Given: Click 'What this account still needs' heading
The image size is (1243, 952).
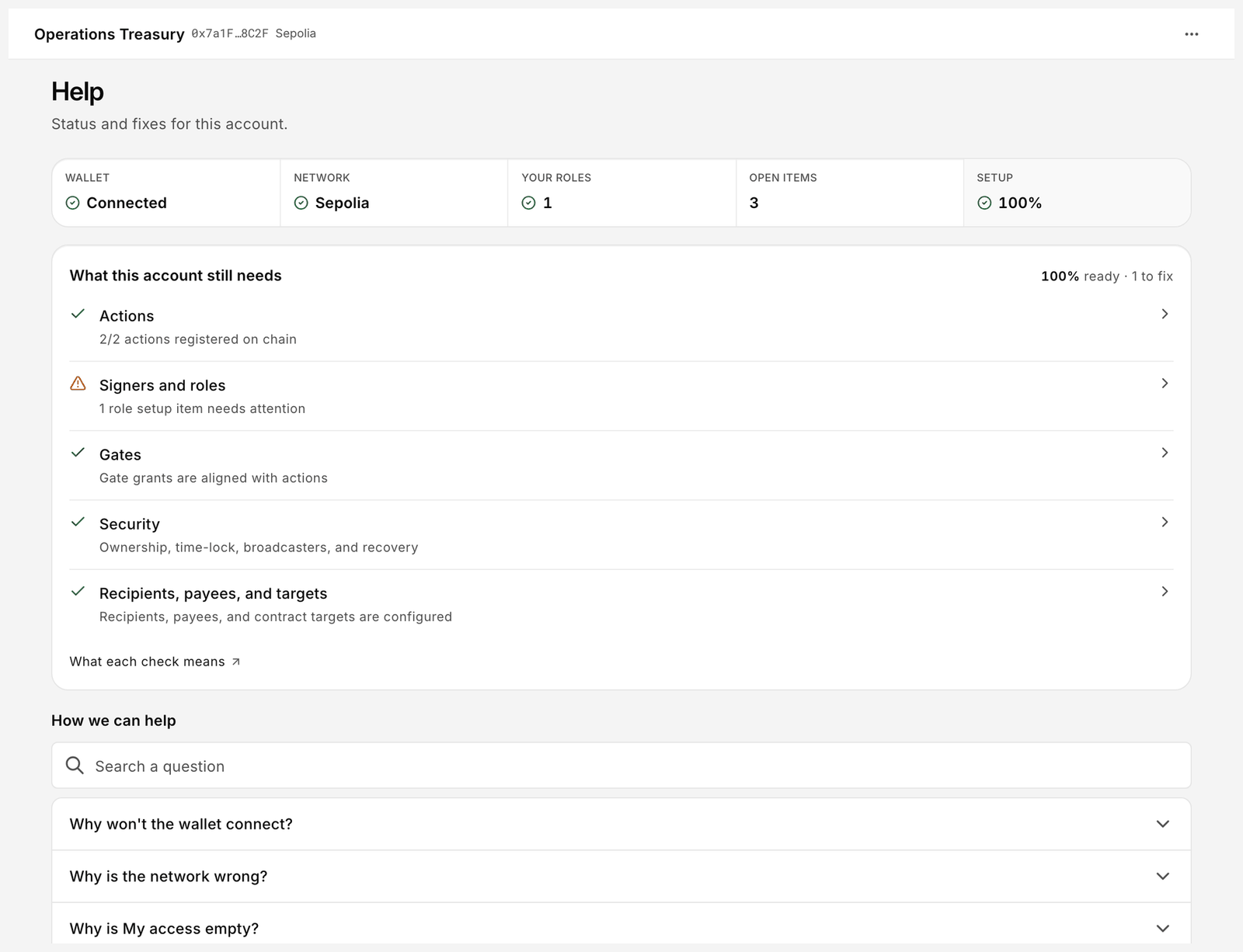Looking at the screenshot, I should [176, 276].
